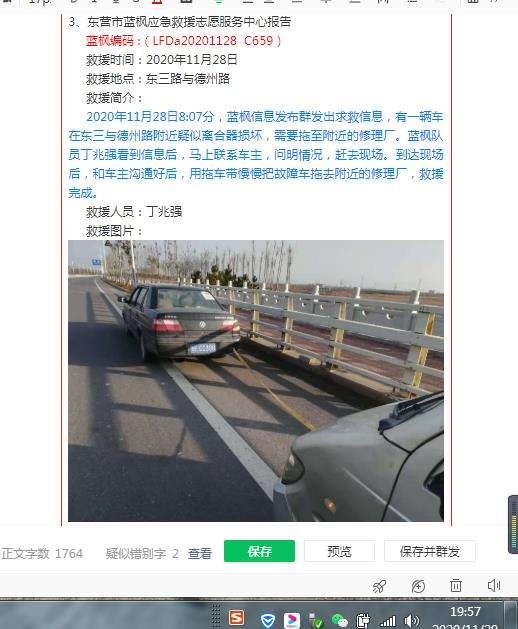Open the 查看 link for suspected typos
Screen dimensions: 518x629
tap(200, 554)
